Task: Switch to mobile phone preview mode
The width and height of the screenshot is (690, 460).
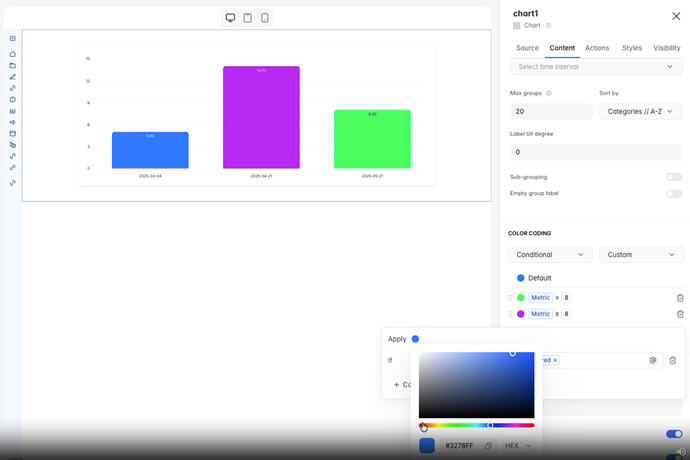Action: tap(264, 18)
